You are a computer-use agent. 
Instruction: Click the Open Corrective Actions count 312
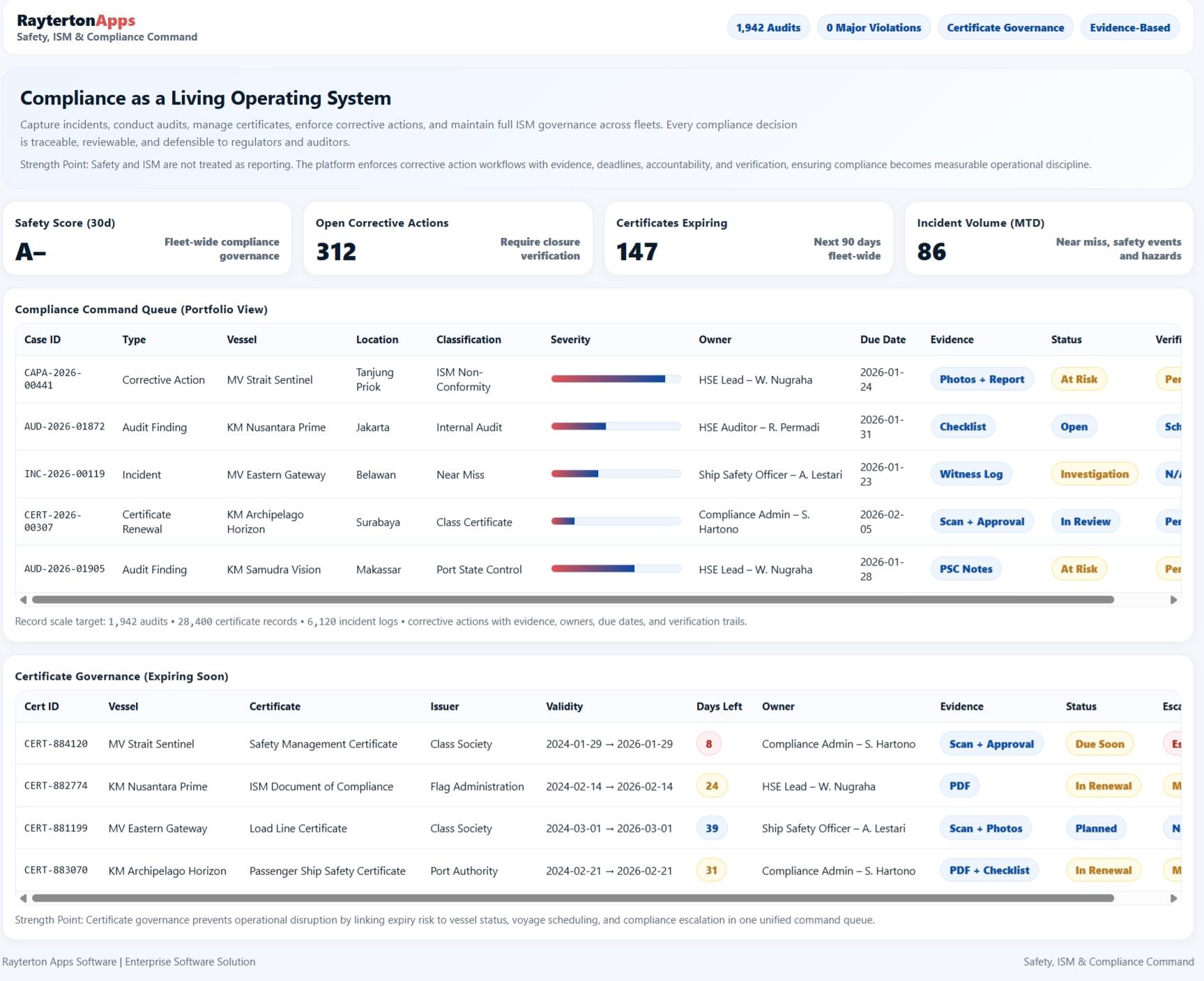335,251
